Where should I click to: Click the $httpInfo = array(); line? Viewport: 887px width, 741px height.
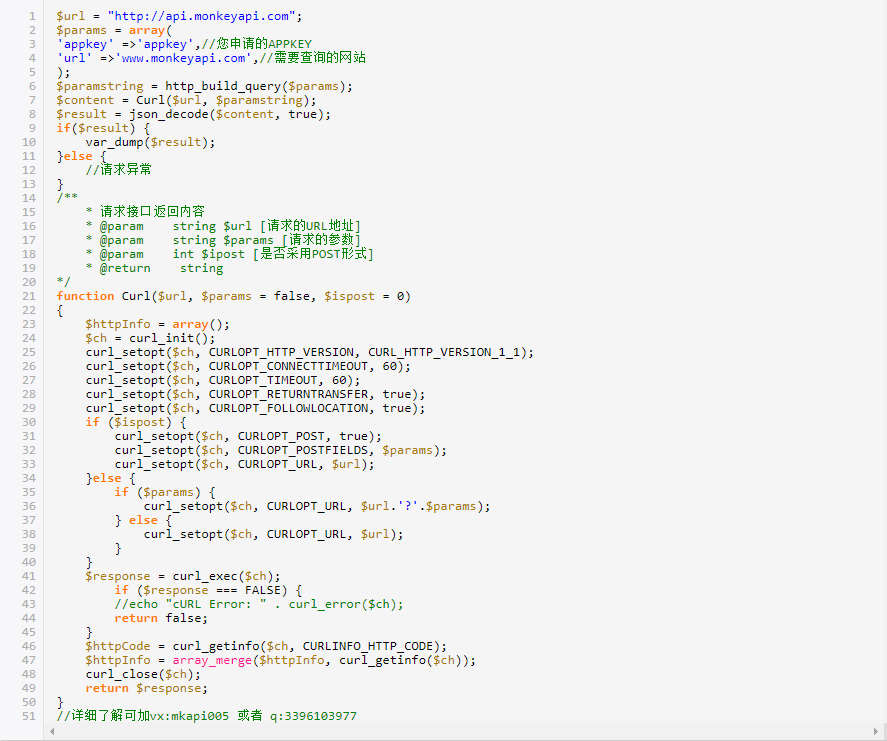[x=157, y=325]
